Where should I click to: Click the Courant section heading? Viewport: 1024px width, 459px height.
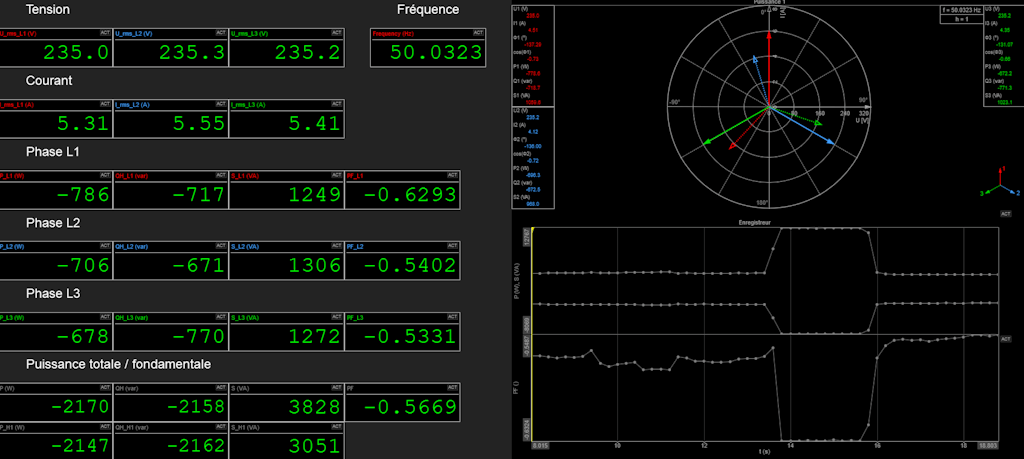[x=49, y=81]
